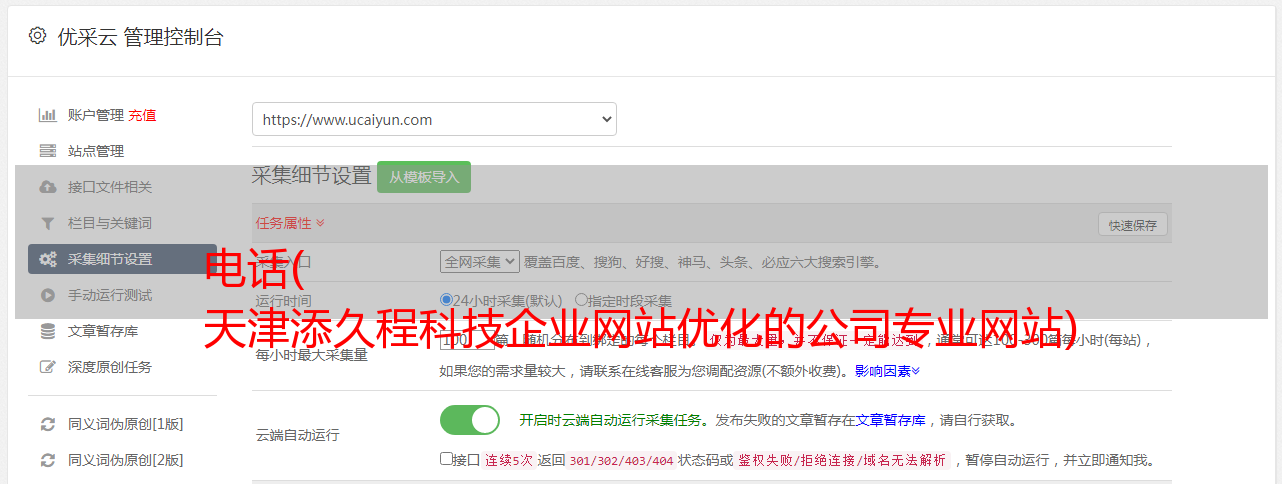Viewport: 1282px width, 484px height.
Task: Toggle the 云端自动运行 switch off
Action: point(470,420)
